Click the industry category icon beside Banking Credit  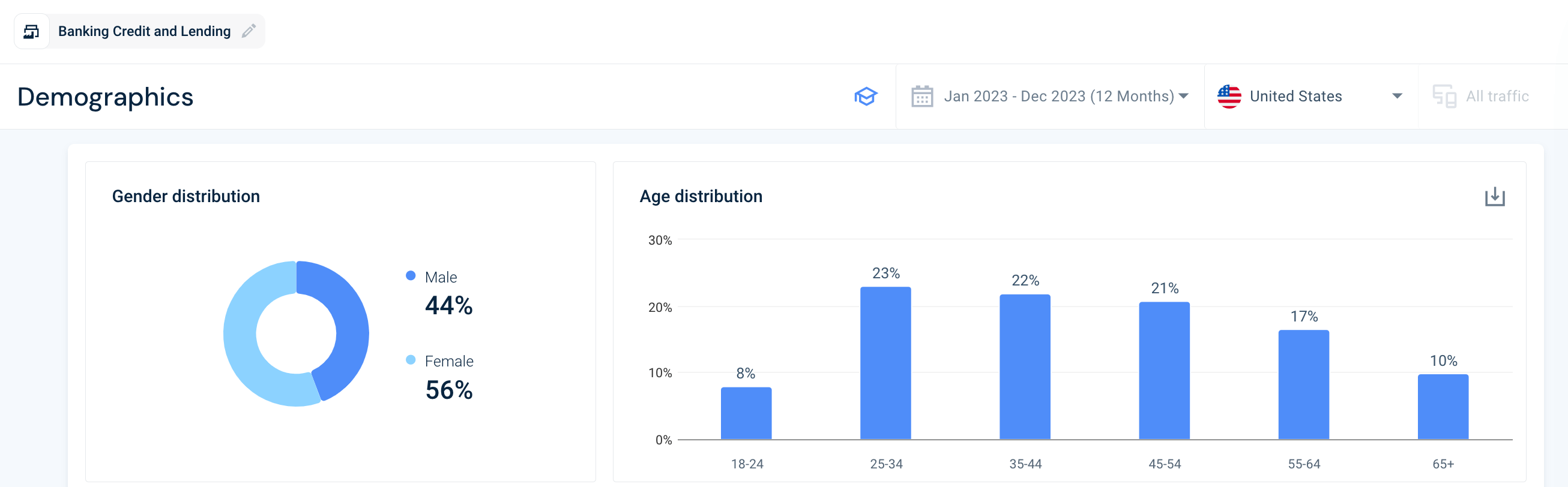tap(31, 31)
